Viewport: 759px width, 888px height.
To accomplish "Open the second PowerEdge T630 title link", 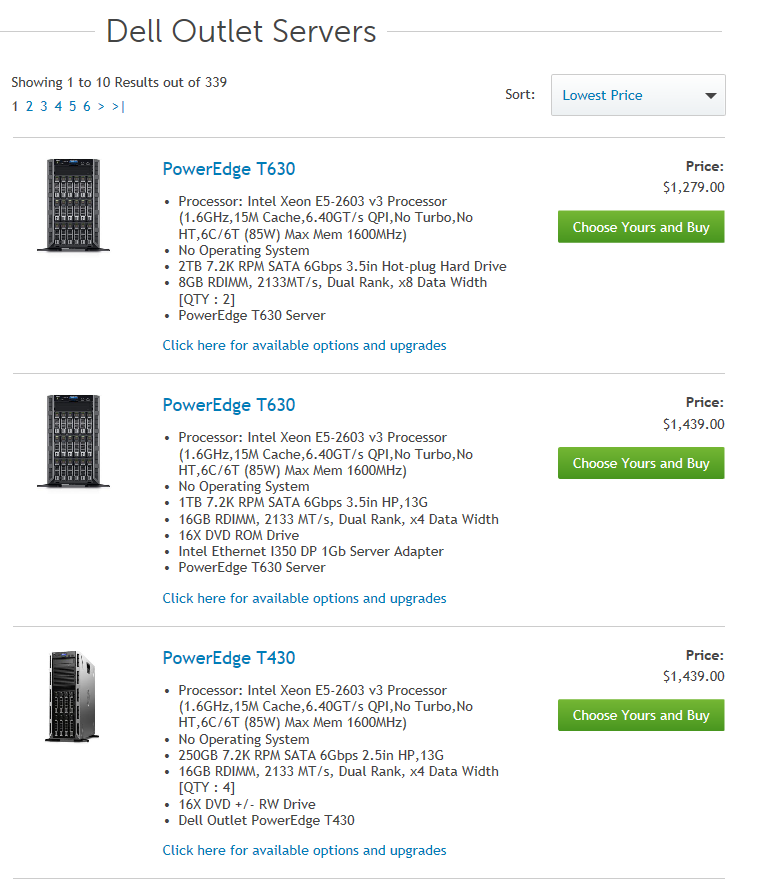I will [x=229, y=405].
